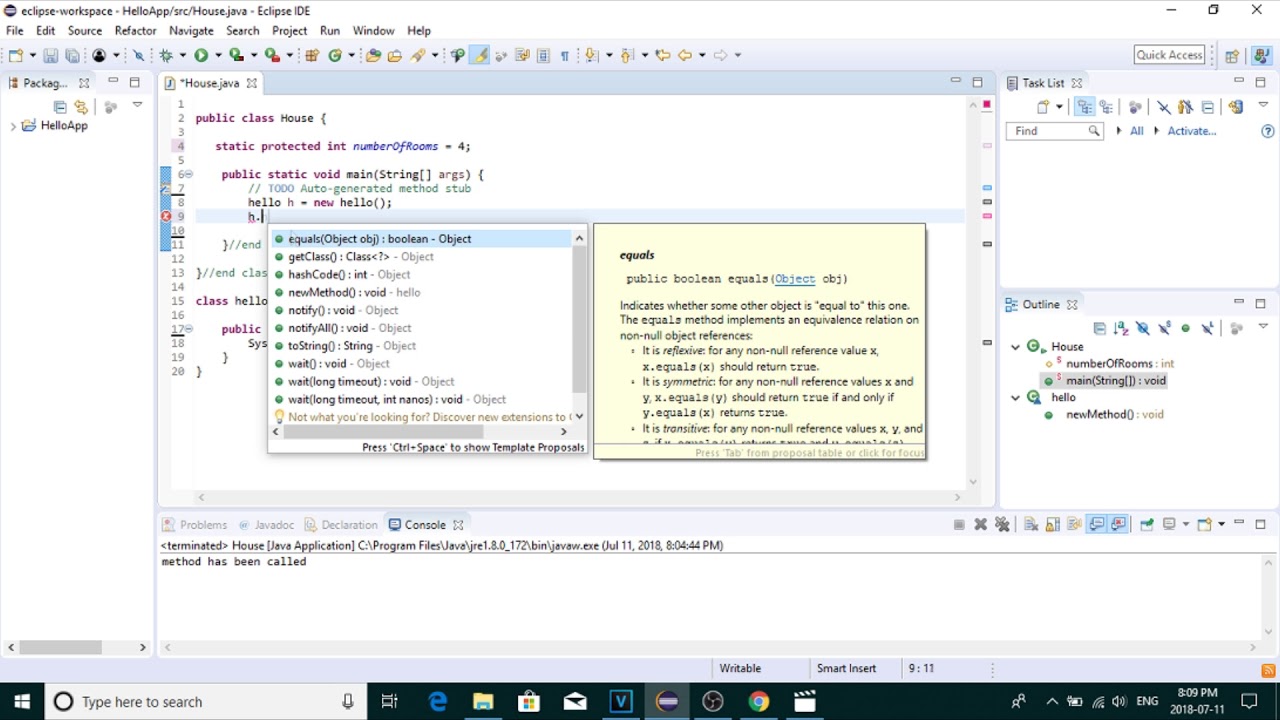Collapse the main method fold marker
This screenshot has height=720, width=1280.
point(189,174)
